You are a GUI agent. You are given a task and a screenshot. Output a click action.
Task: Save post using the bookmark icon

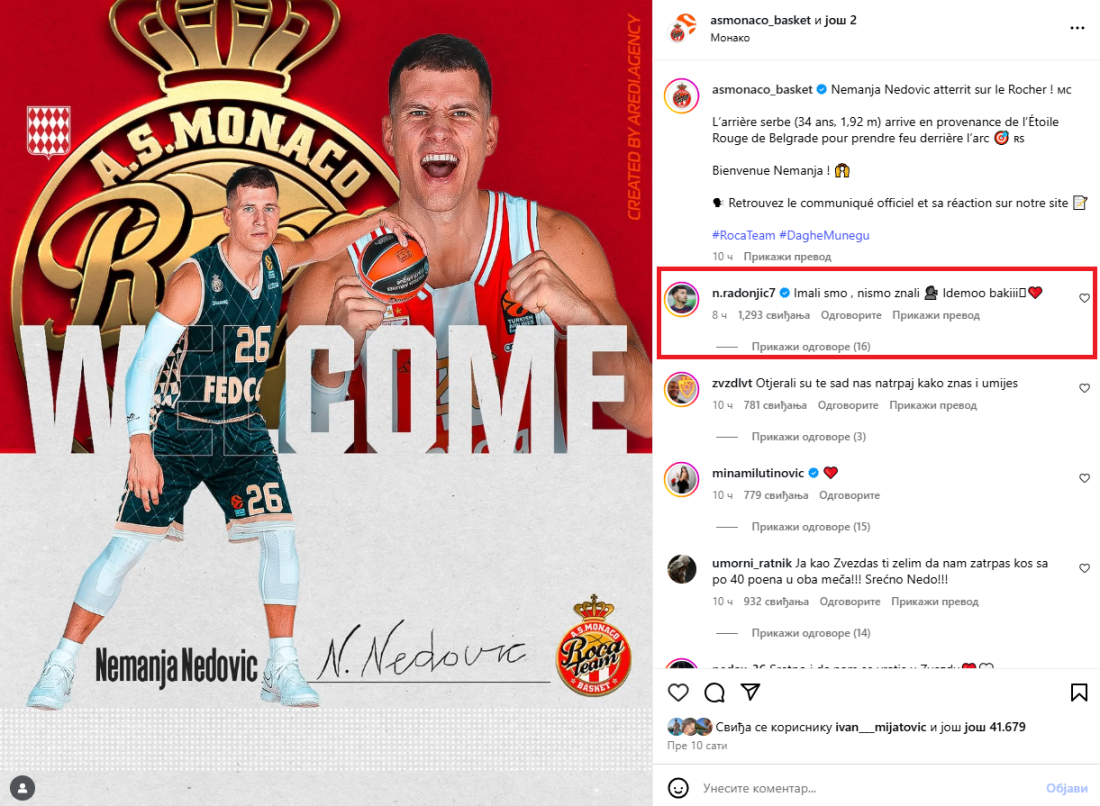[x=1079, y=692]
